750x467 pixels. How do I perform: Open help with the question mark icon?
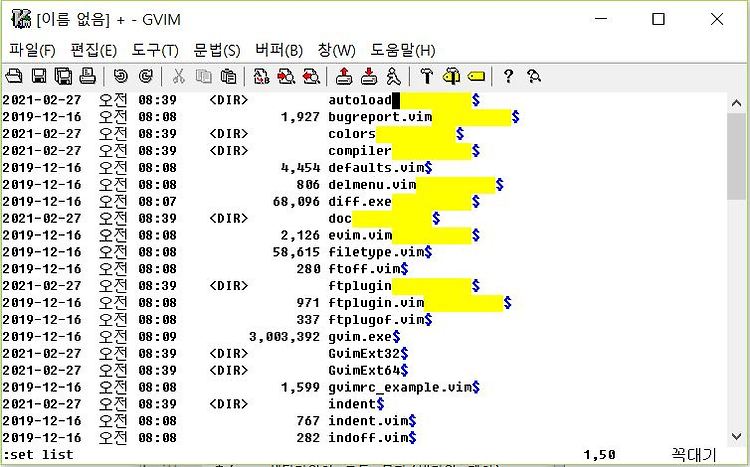click(x=508, y=76)
